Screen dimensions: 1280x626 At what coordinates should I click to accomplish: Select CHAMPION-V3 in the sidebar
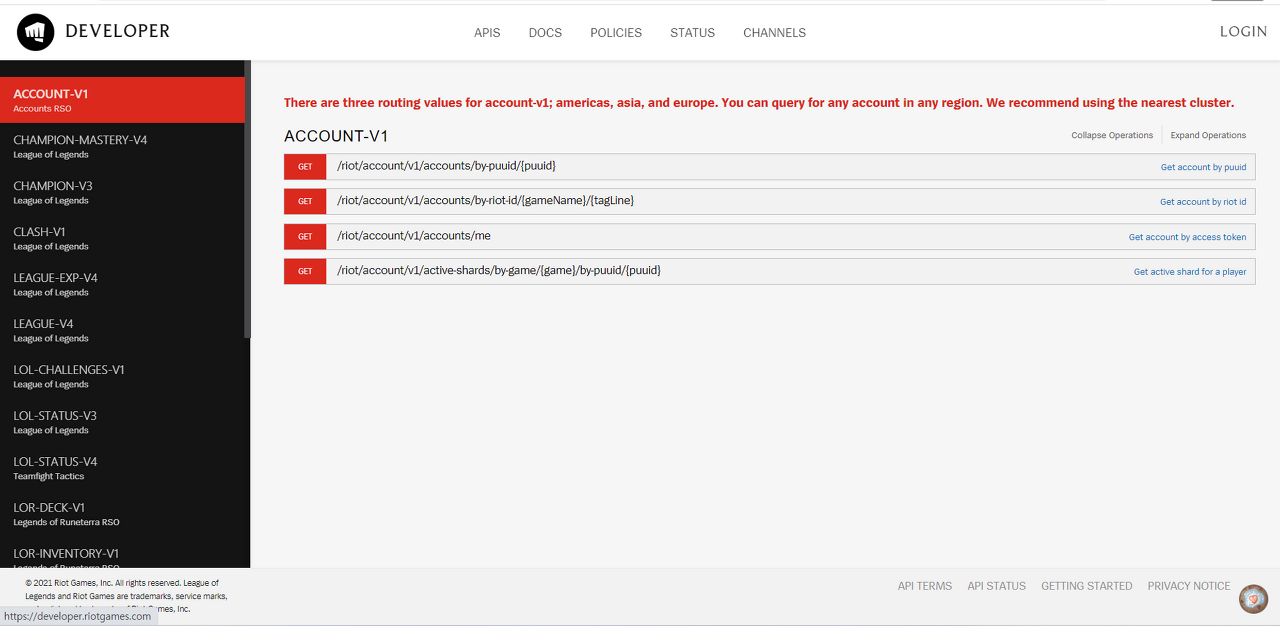click(x=122, y=192)
